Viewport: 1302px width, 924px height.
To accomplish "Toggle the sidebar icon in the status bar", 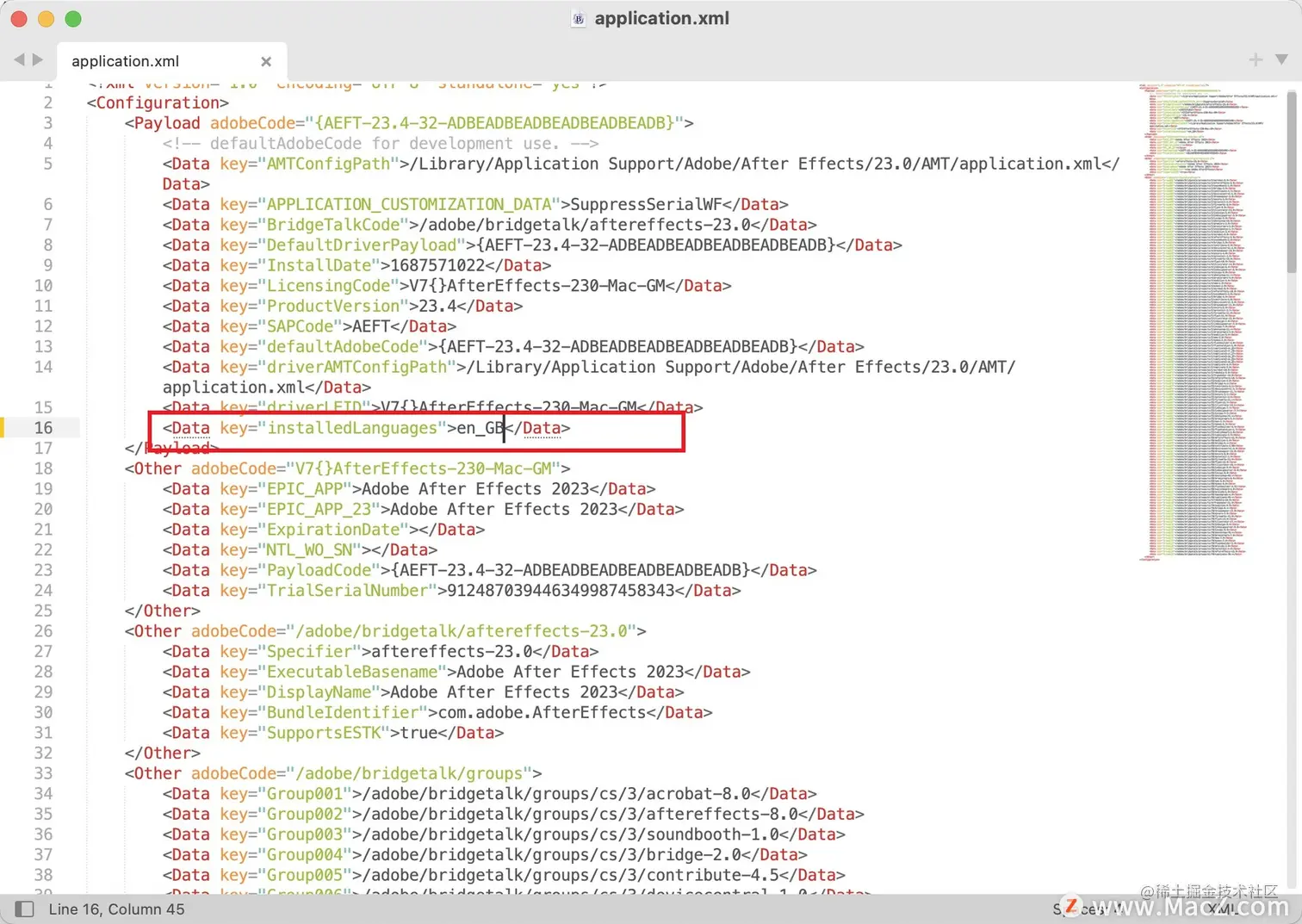I will 25,909.
